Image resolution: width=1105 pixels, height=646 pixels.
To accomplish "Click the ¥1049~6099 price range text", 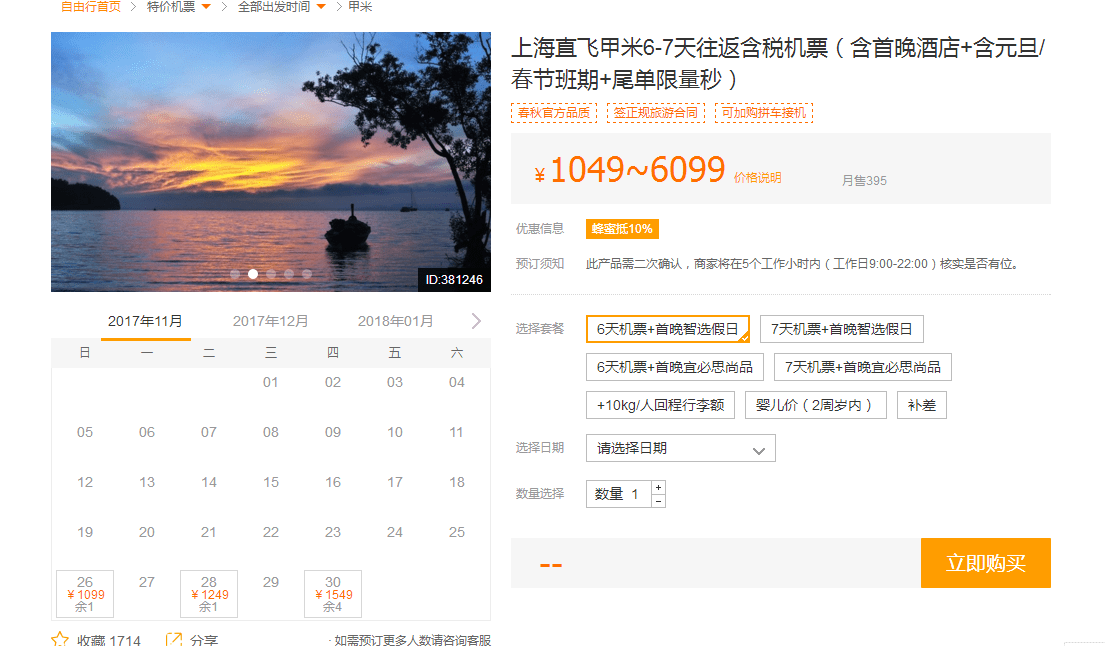I will pyautogui.click(x=629, y=170).
